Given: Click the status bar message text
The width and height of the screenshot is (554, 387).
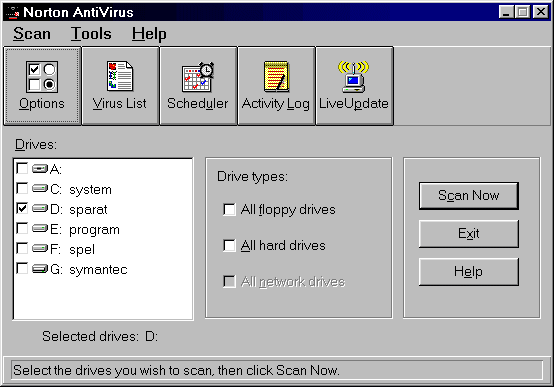Looking at the screenshot, I should point(176,370).
